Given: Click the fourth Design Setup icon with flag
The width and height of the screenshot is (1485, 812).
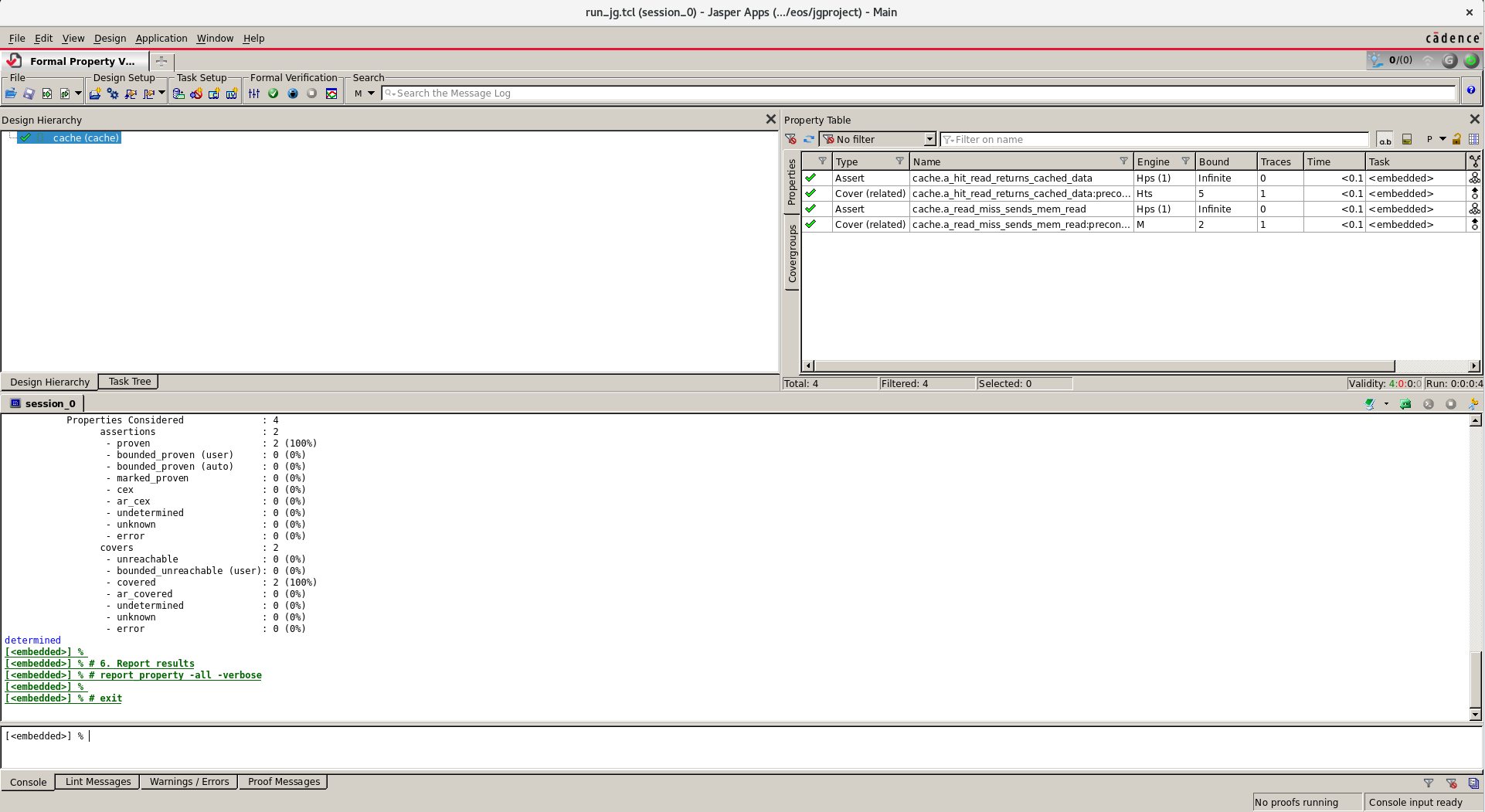Looking at the screenshot, I should pyautogui.click(x=149, y=93).
